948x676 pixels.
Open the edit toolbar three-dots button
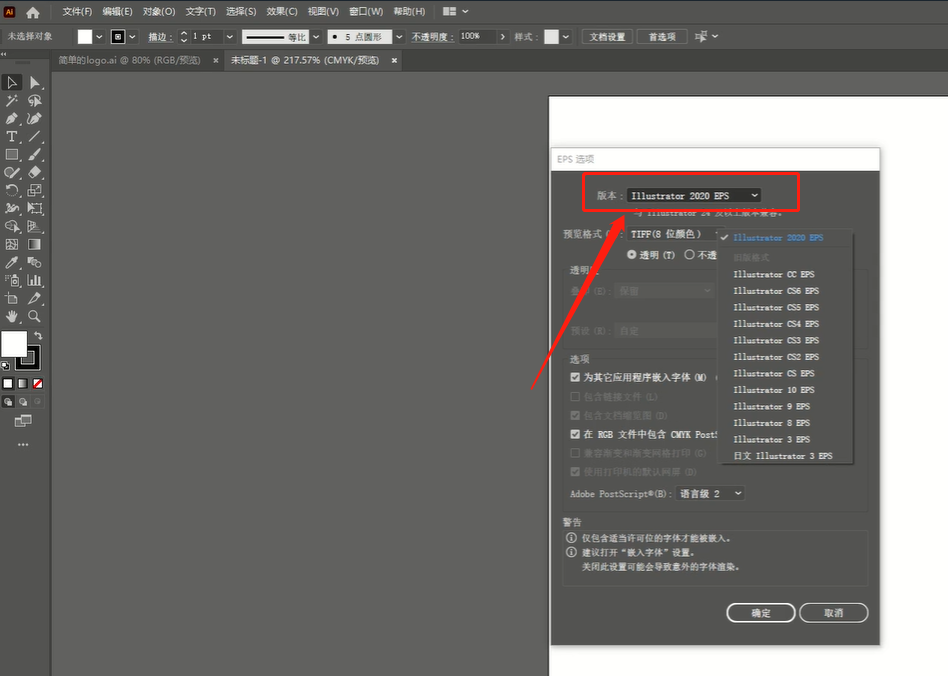click(x=23, y=444)
